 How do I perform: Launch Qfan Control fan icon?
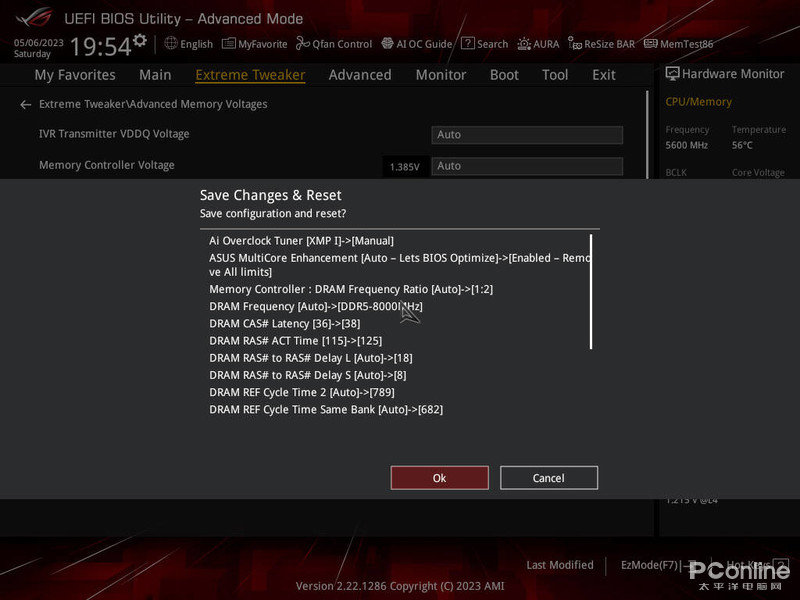[x=303, y=44]
